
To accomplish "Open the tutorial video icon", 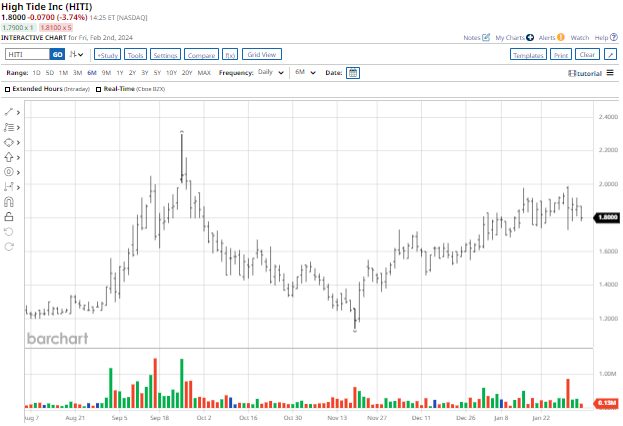I will (572, 73).
